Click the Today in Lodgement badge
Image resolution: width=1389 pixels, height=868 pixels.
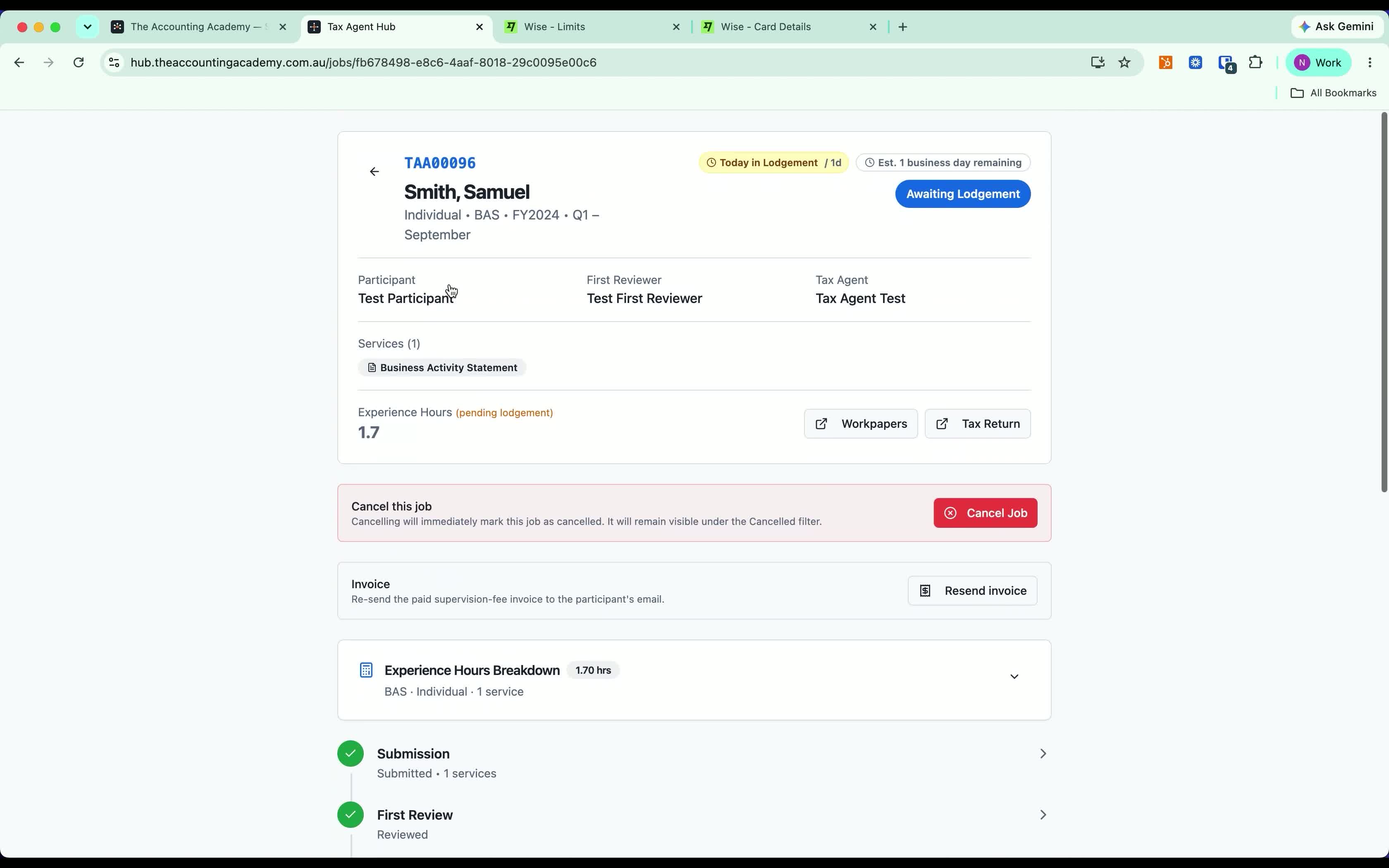[x=773, y=162]
